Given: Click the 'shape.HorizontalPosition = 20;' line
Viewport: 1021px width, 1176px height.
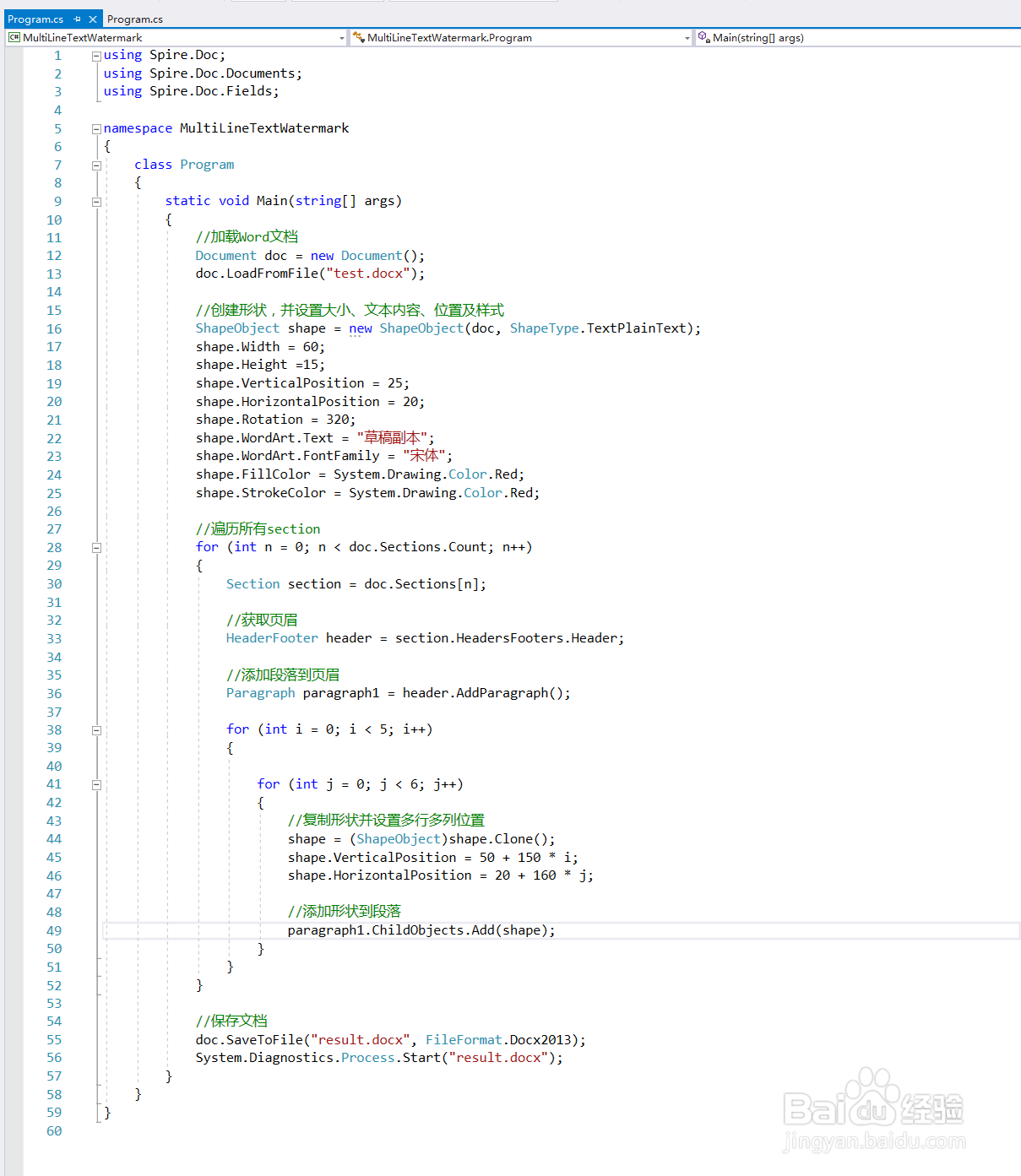Looking at the screenshot, I should [310, 402].
